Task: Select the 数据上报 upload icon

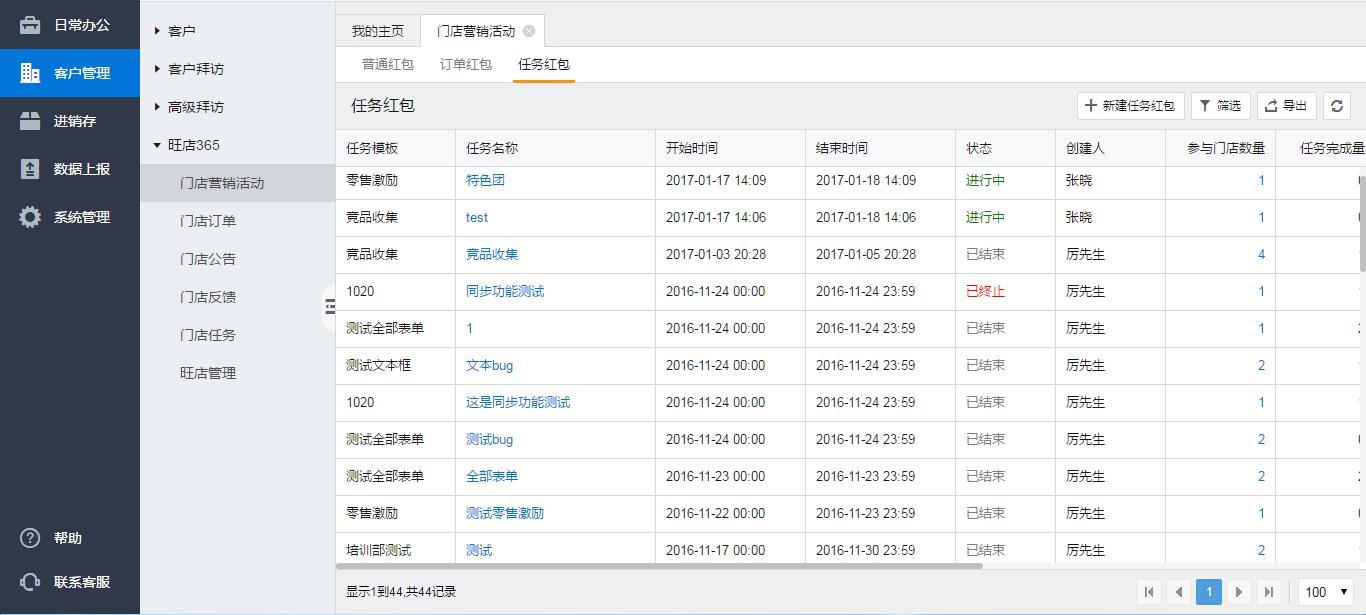Action: (30, 169)
